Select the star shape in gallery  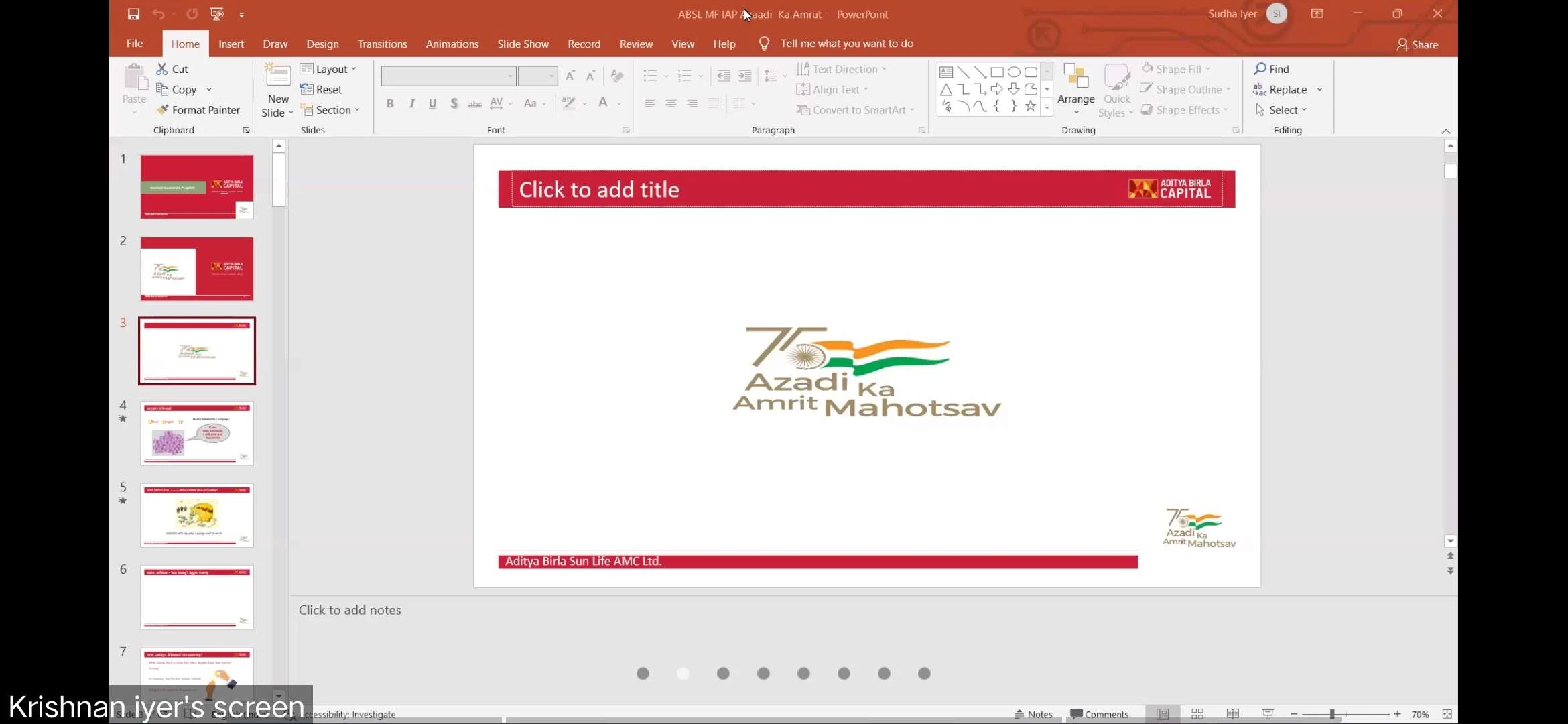(x=1031, y=106)
